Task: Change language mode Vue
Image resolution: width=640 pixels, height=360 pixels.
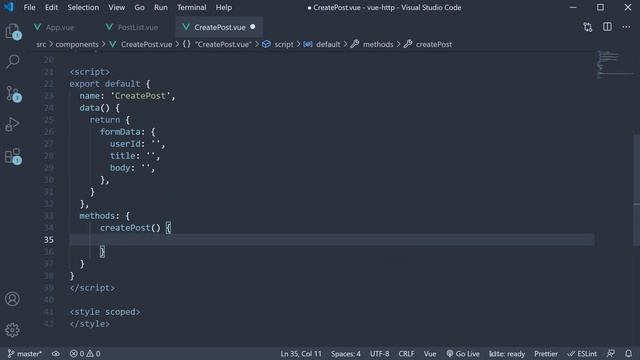Action: (430, 354)
